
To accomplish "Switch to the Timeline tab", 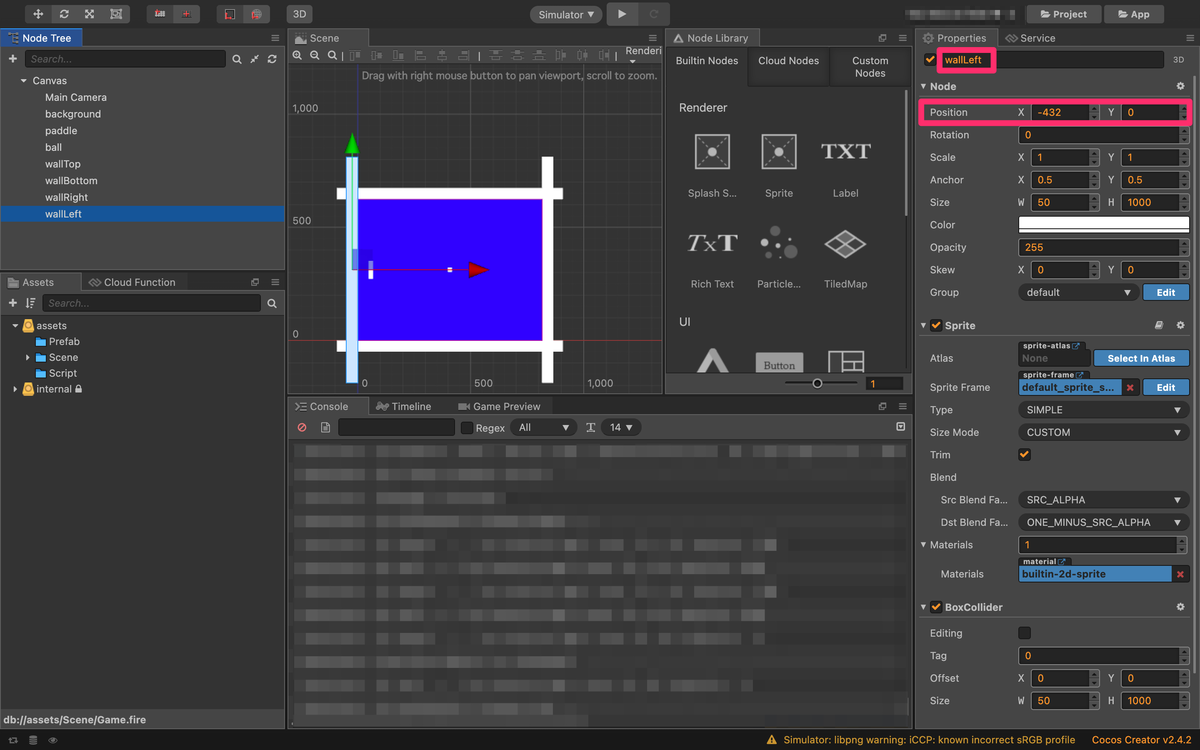I will [404, 406].
